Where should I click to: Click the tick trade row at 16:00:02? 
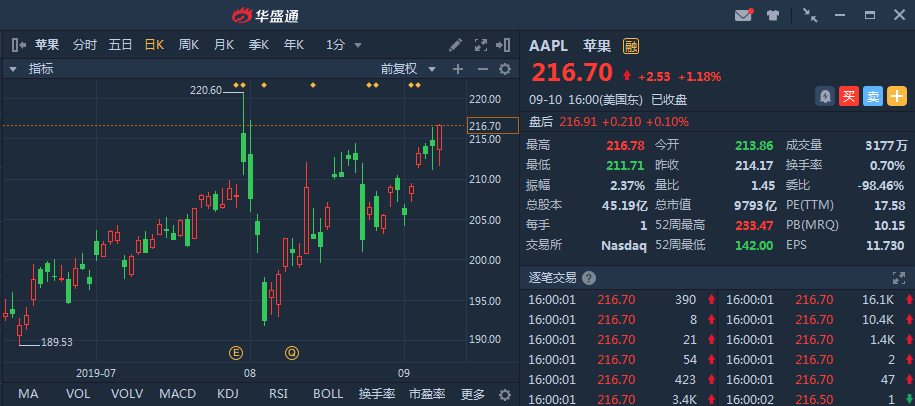point(816,400)
